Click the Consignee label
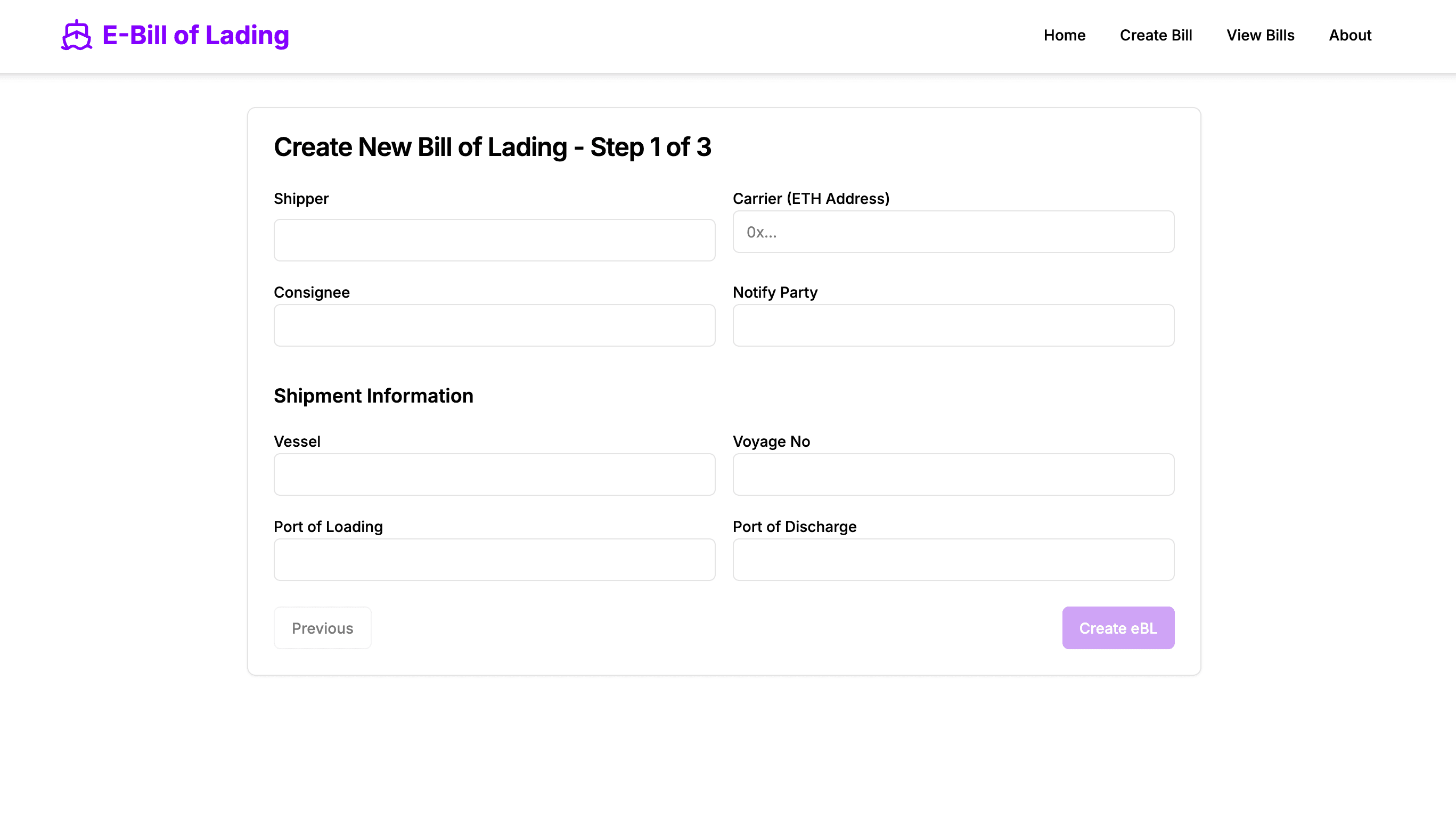The height and width of the screenshot is (819, 1456). 312,292
